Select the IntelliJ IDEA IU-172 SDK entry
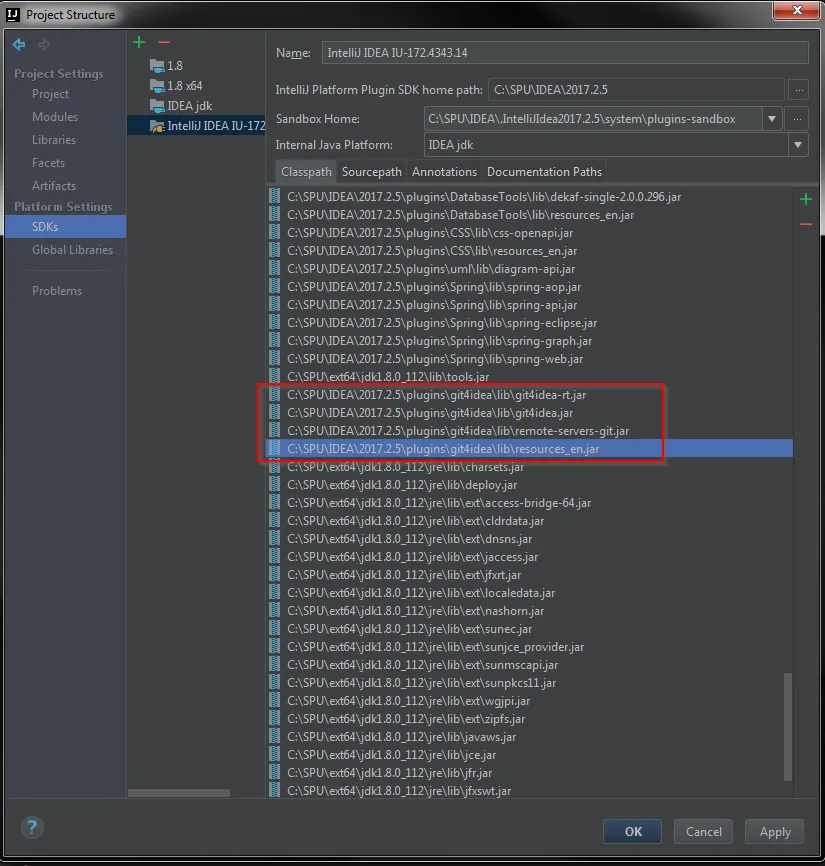The height and width of the screenshot is (866, 825). click(196, 125)
